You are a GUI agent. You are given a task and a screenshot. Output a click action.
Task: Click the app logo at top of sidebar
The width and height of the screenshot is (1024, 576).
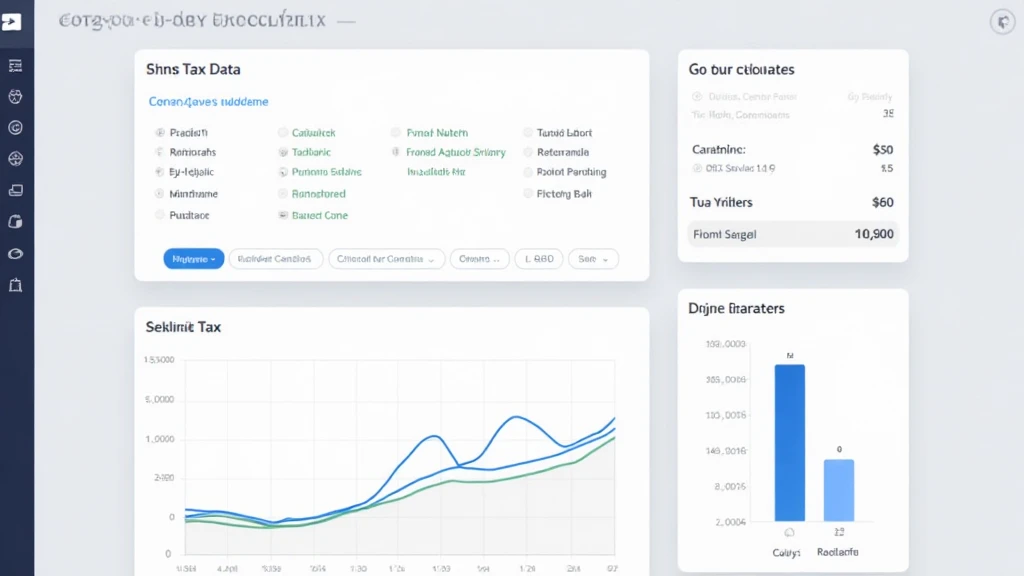12,22
